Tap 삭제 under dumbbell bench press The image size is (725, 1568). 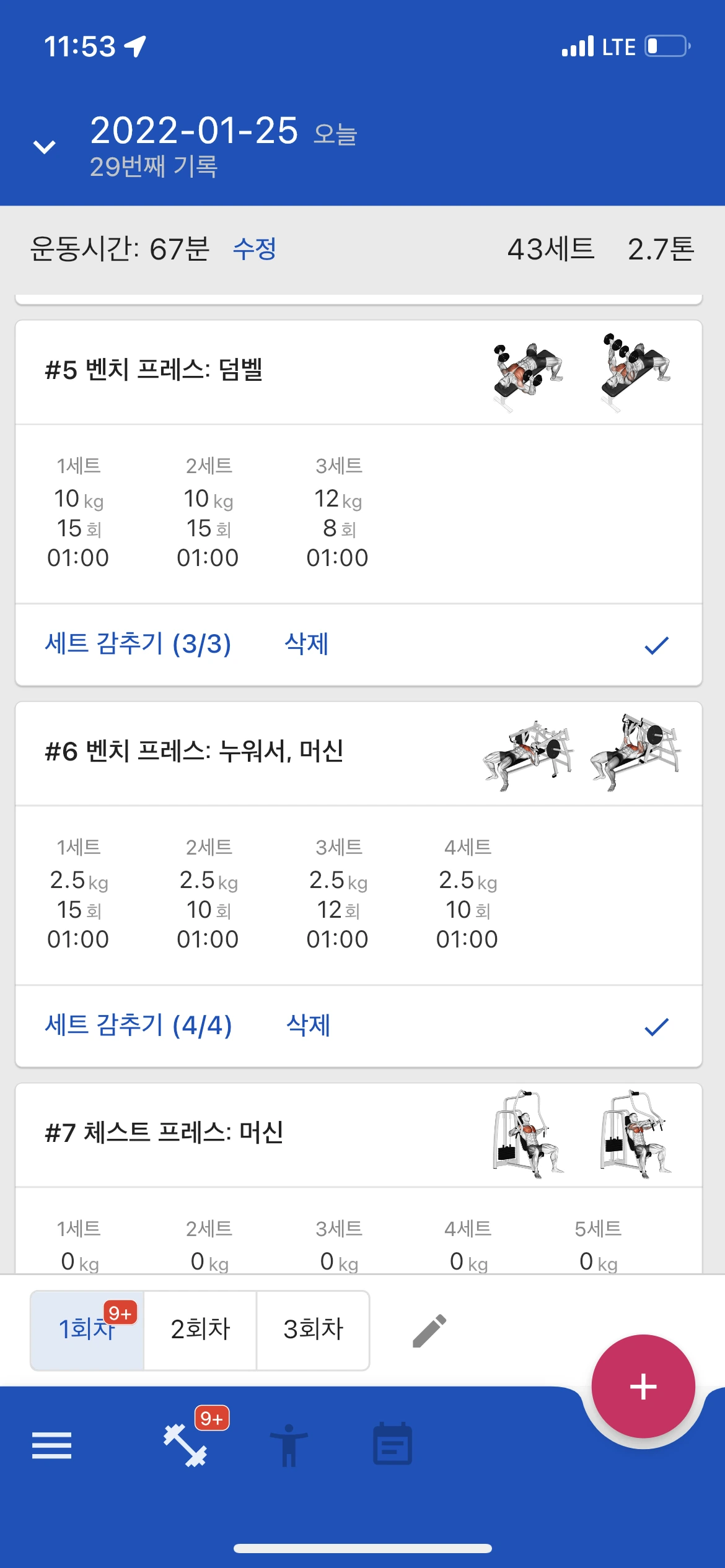(x=307, y=644)
